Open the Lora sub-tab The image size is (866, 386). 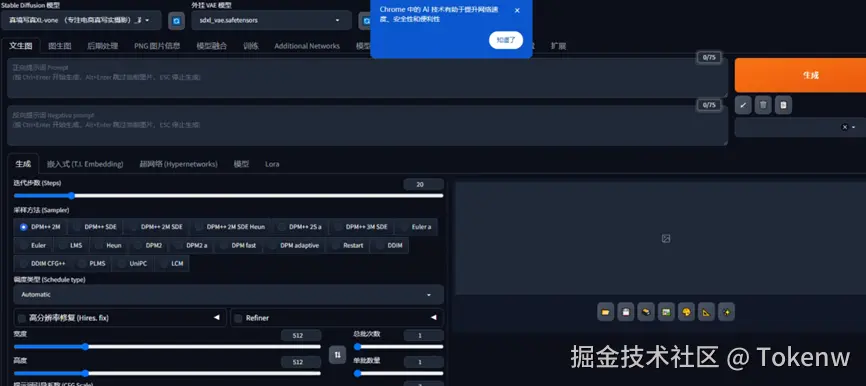click(x=272, y=164)
